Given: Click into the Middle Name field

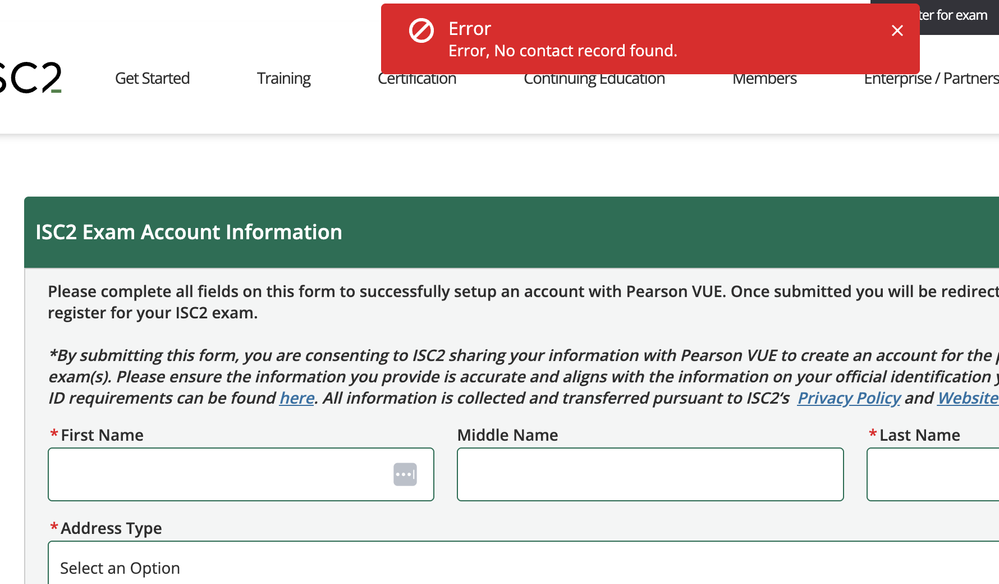Looking at the screenshot, I should [650, 474].
